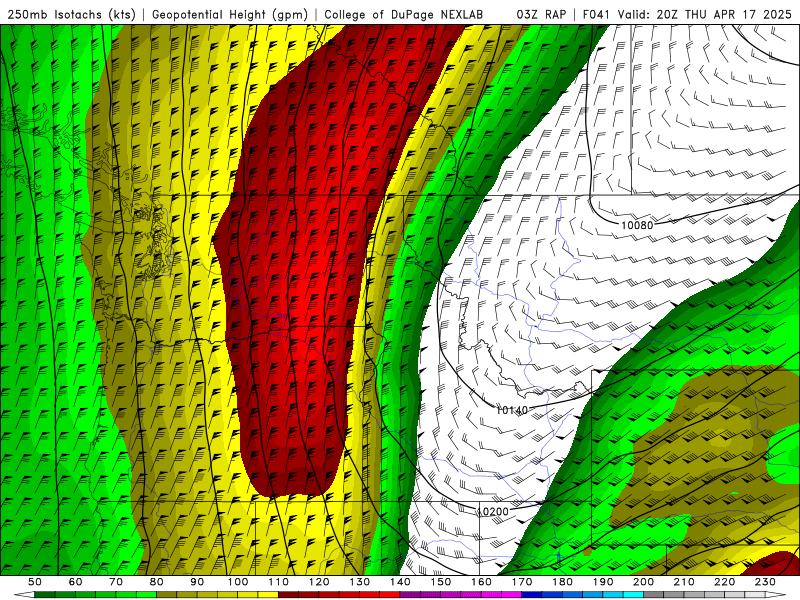Click the 130 value on the color scale
This screenshot has height=600, width=800.
[x=360, y=582]
